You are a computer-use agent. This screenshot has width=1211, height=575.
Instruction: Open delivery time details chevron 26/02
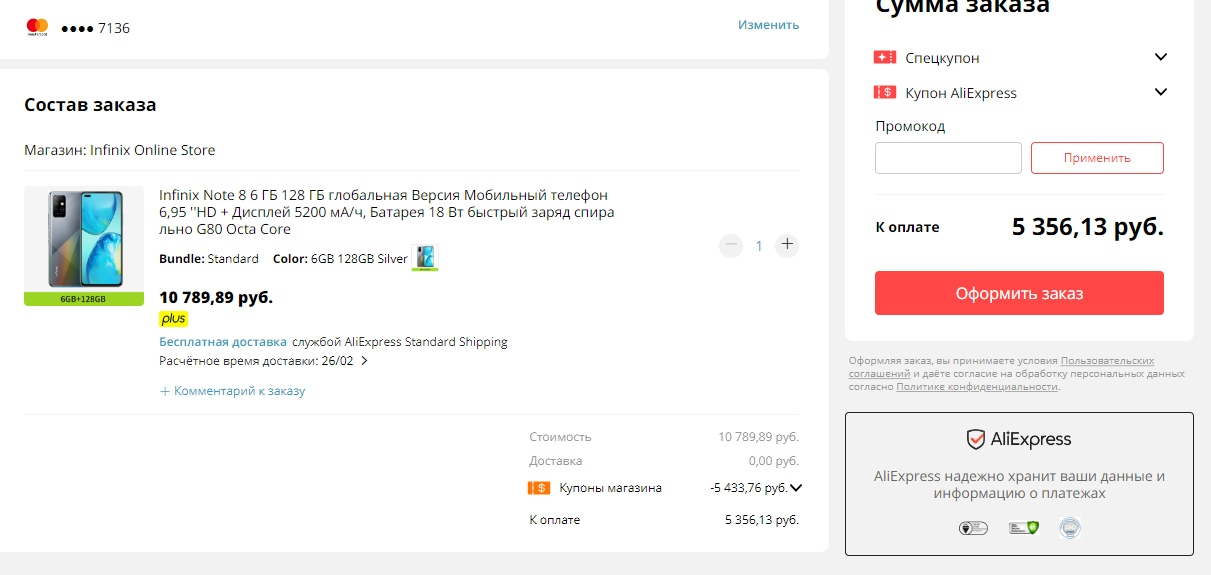(x=364, y=361)
